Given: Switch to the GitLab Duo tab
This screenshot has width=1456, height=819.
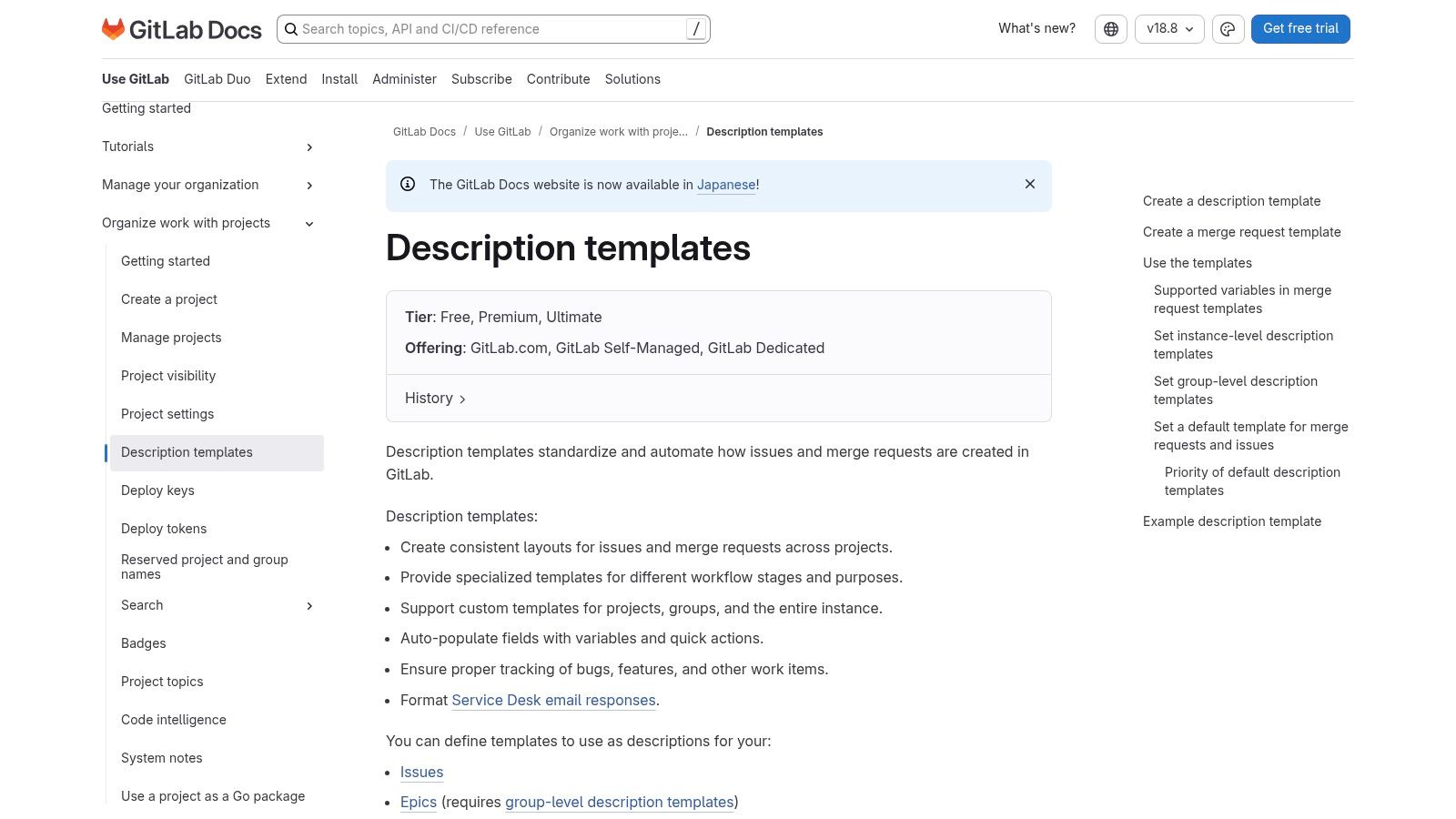Looking at the screenshot, I should [x=217, y=79].
